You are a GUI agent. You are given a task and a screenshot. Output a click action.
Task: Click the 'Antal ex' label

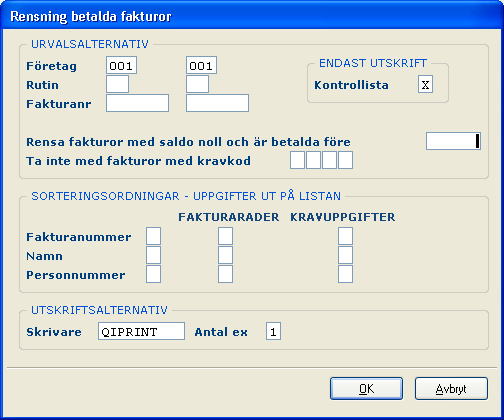(x=221, y=332)
